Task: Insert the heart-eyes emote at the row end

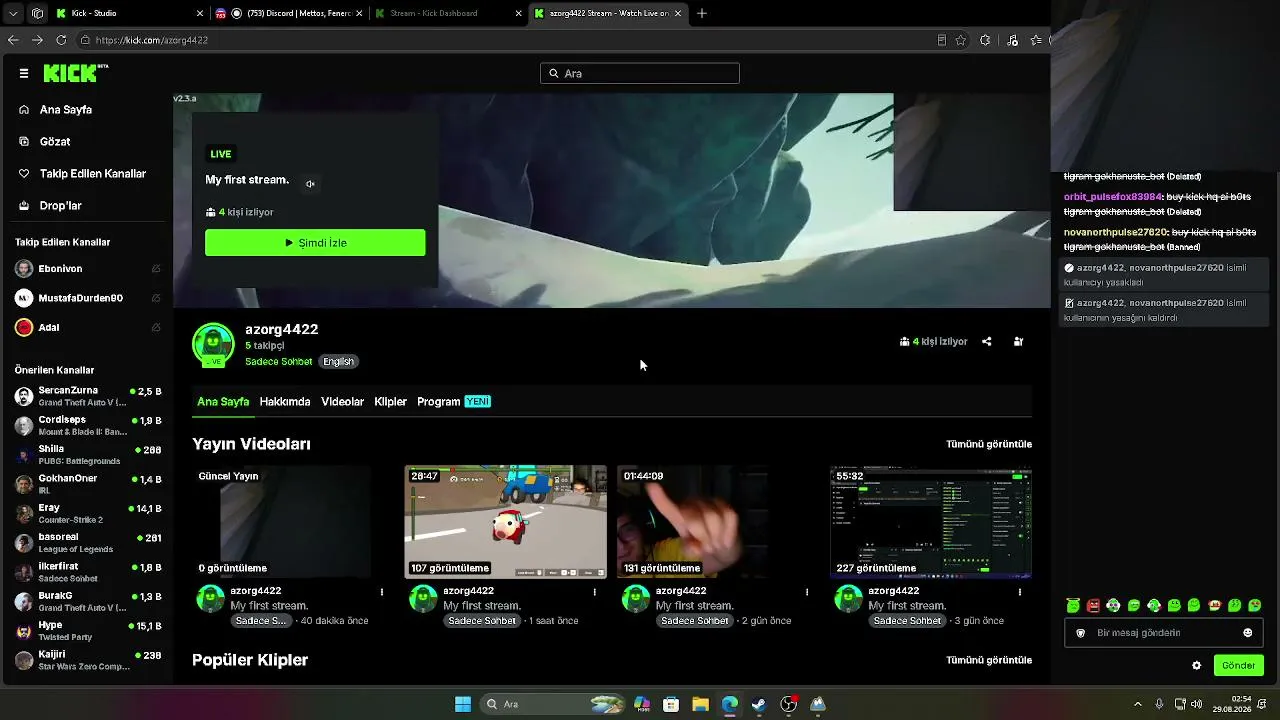Action: click(1255, 606)
